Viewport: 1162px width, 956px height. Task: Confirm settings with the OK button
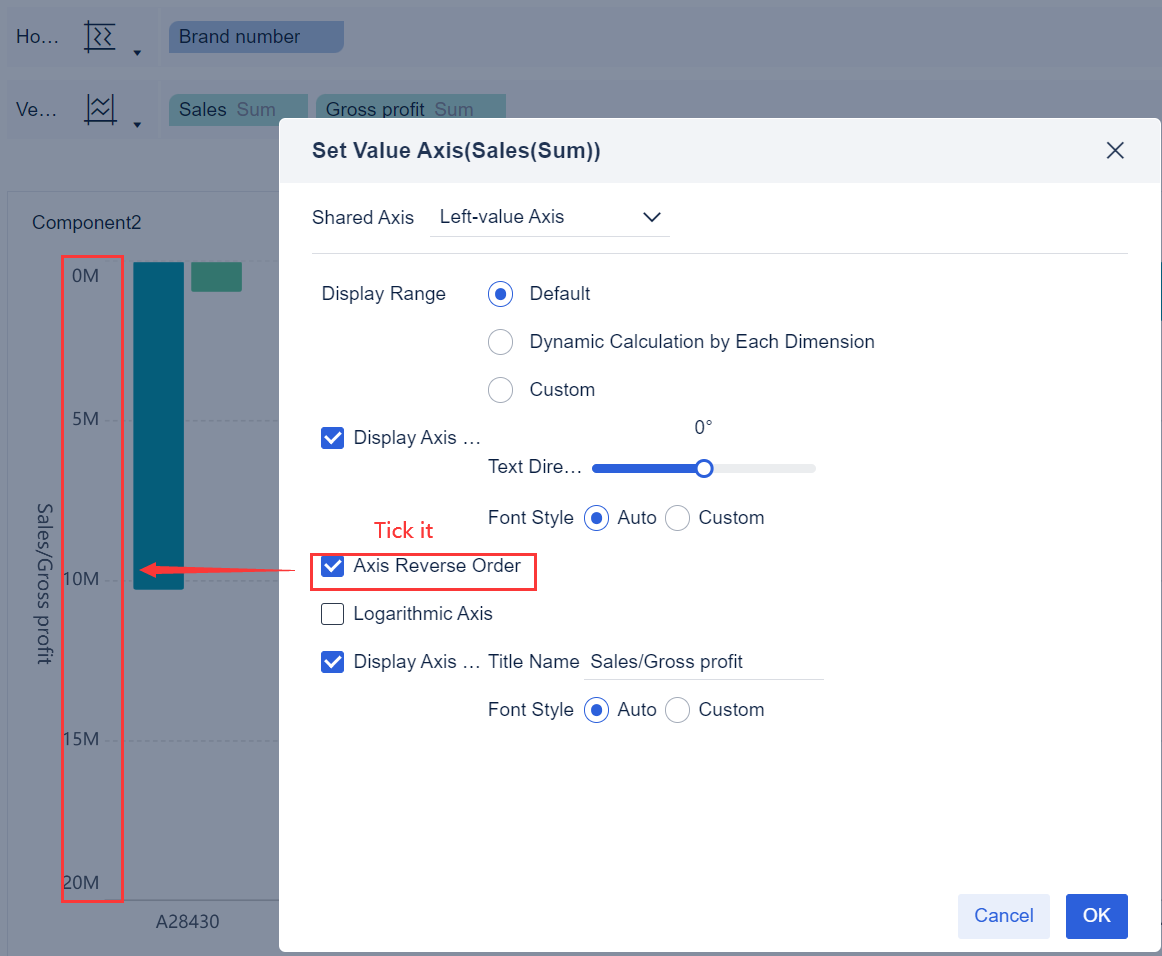(1096, 916)
